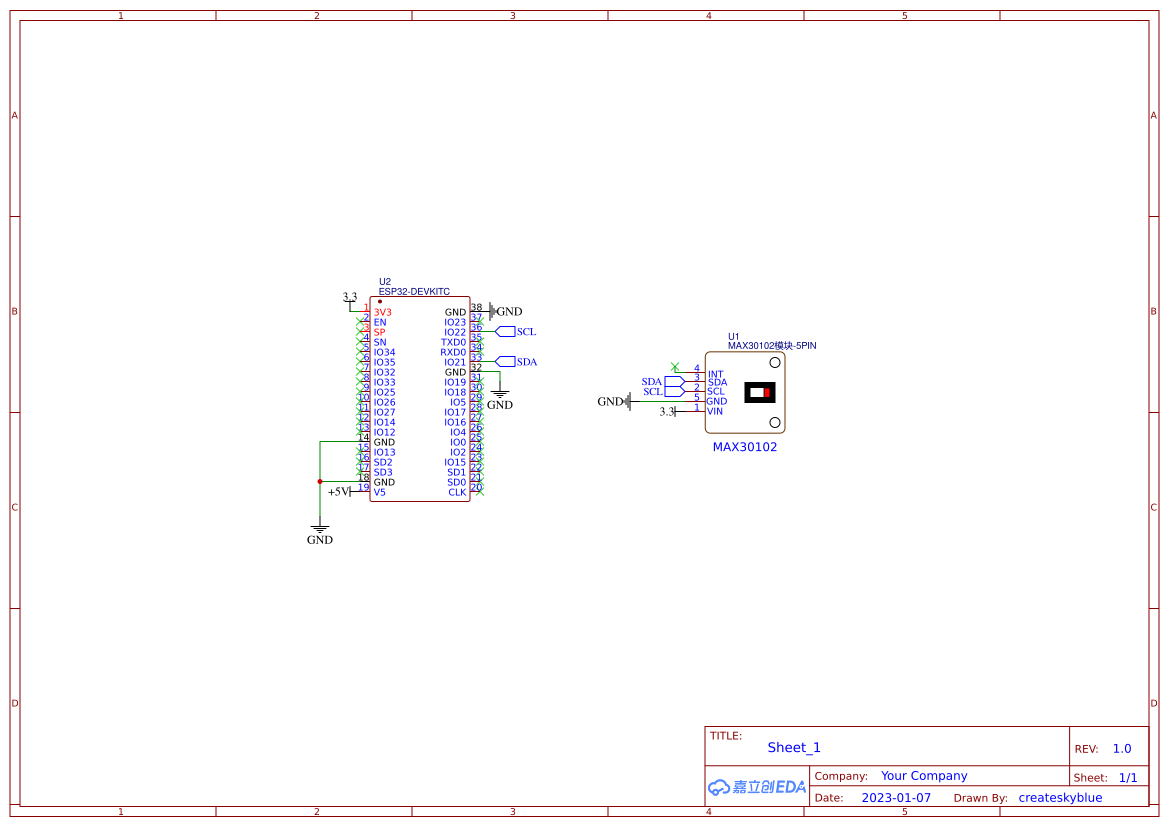Click the no-connect X marker on the INT pin
The width and height of the screenshot is (1169, 827).
point(675,367)
